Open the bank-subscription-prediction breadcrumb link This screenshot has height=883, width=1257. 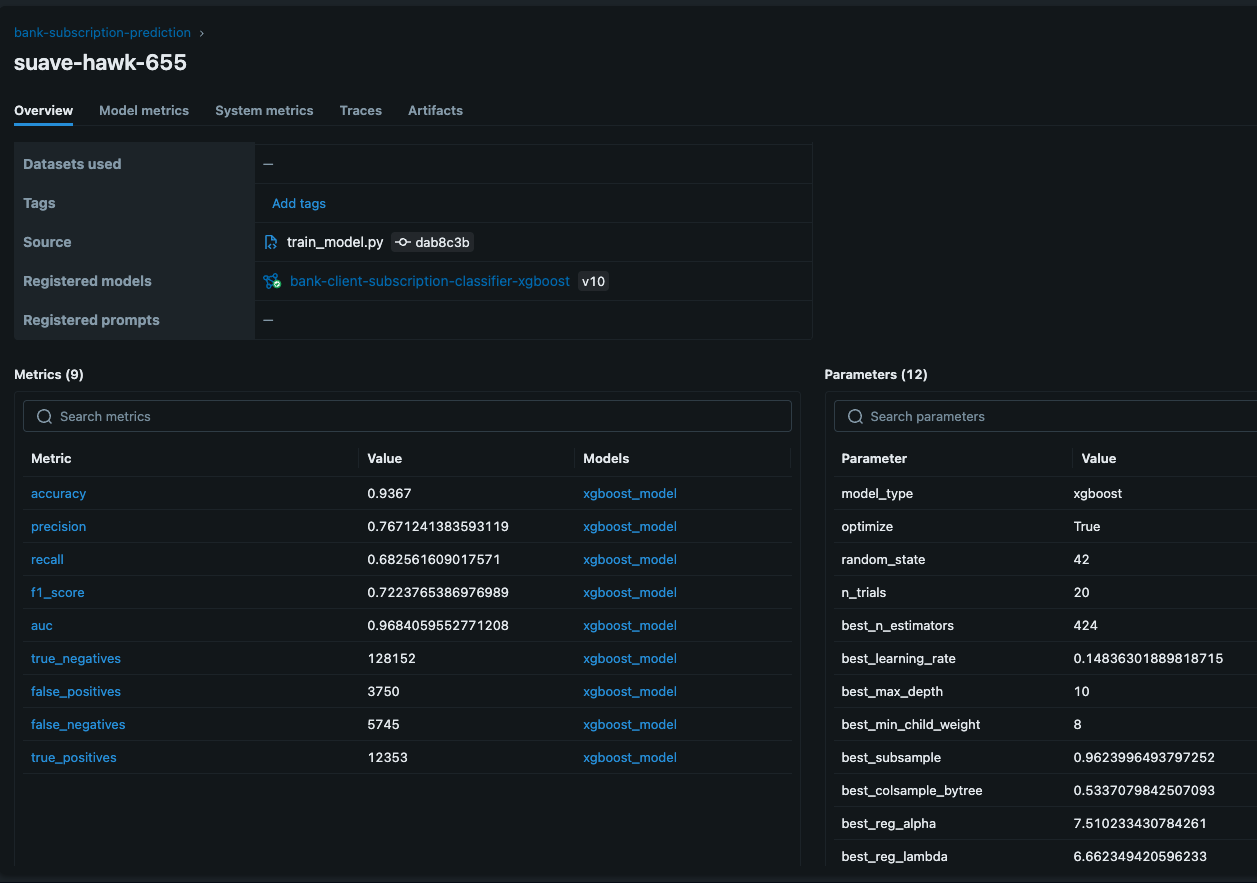click(x=102, y=33)
